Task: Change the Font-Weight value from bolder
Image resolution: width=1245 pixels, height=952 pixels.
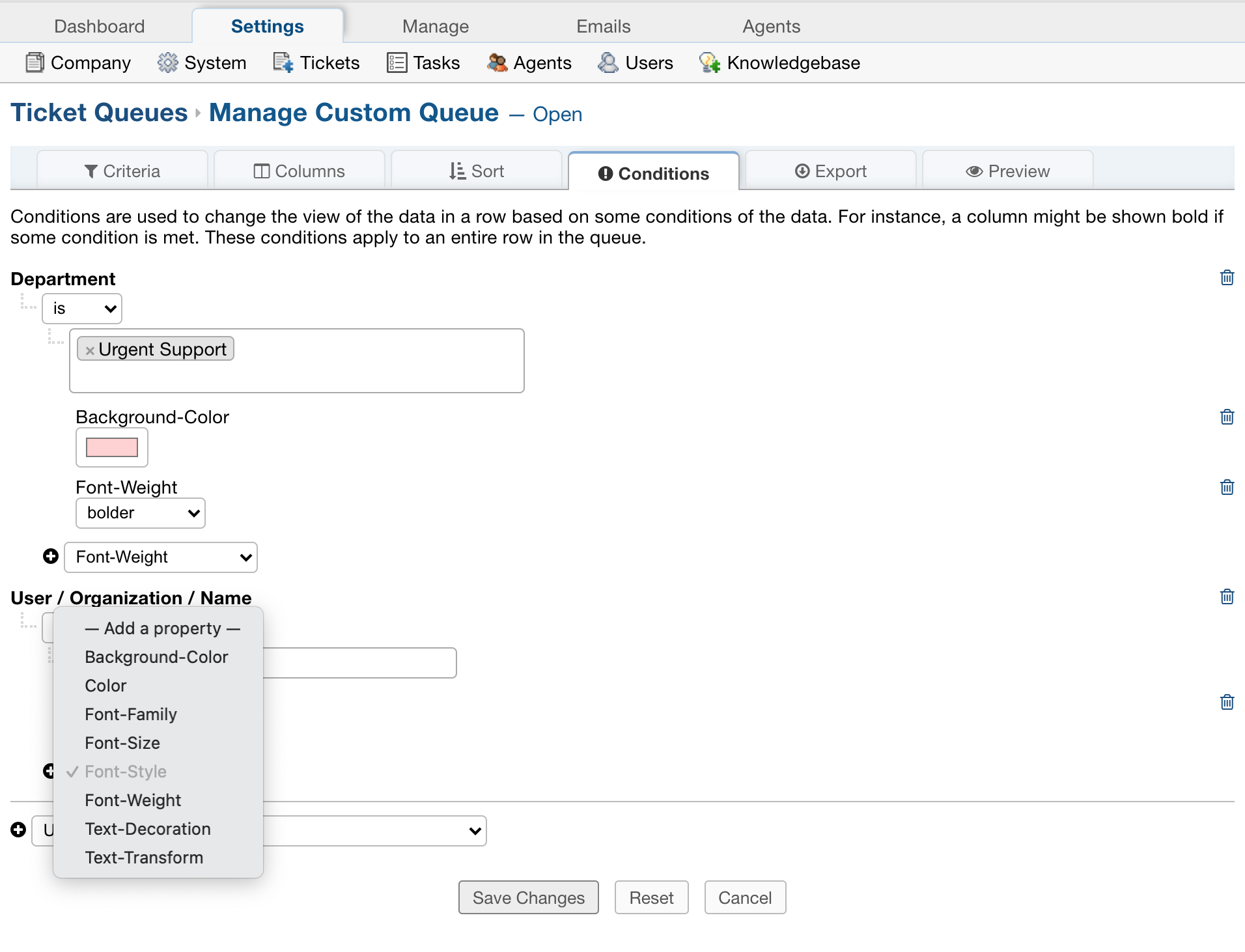Action: point(141,512)
